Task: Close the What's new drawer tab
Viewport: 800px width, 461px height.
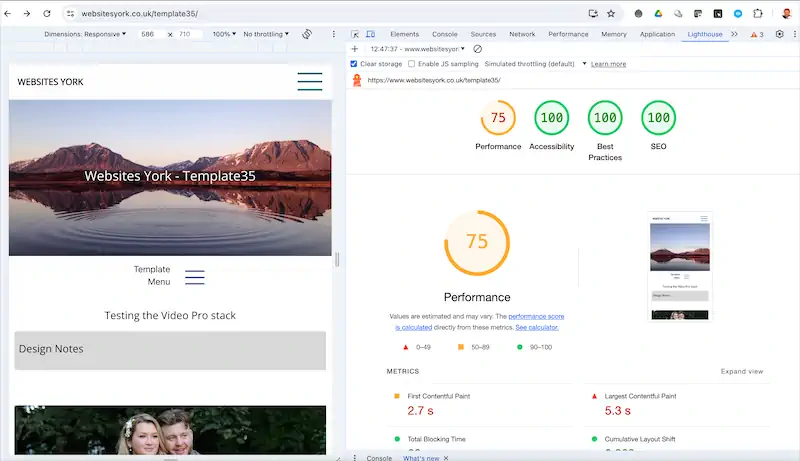Action: pos(446,458)
